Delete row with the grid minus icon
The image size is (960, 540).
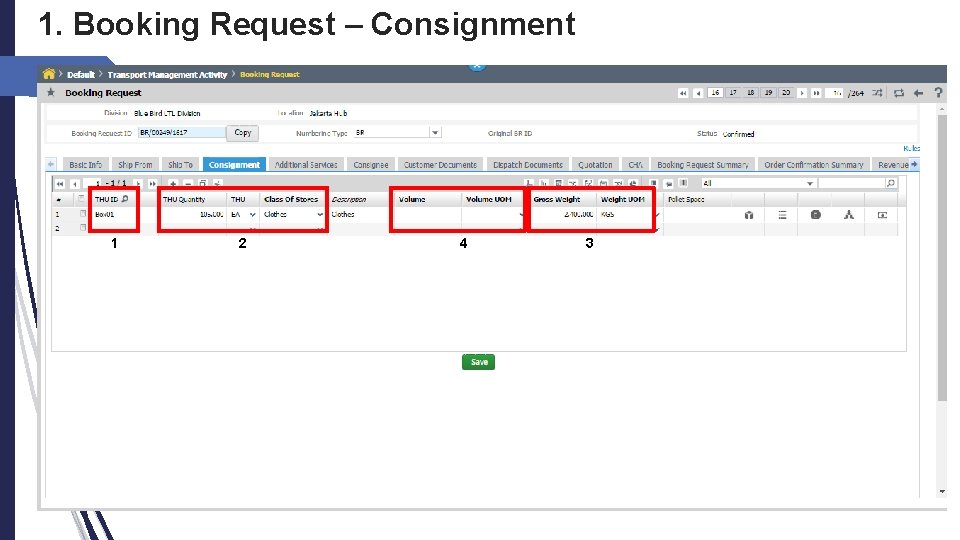coord(188,184)
